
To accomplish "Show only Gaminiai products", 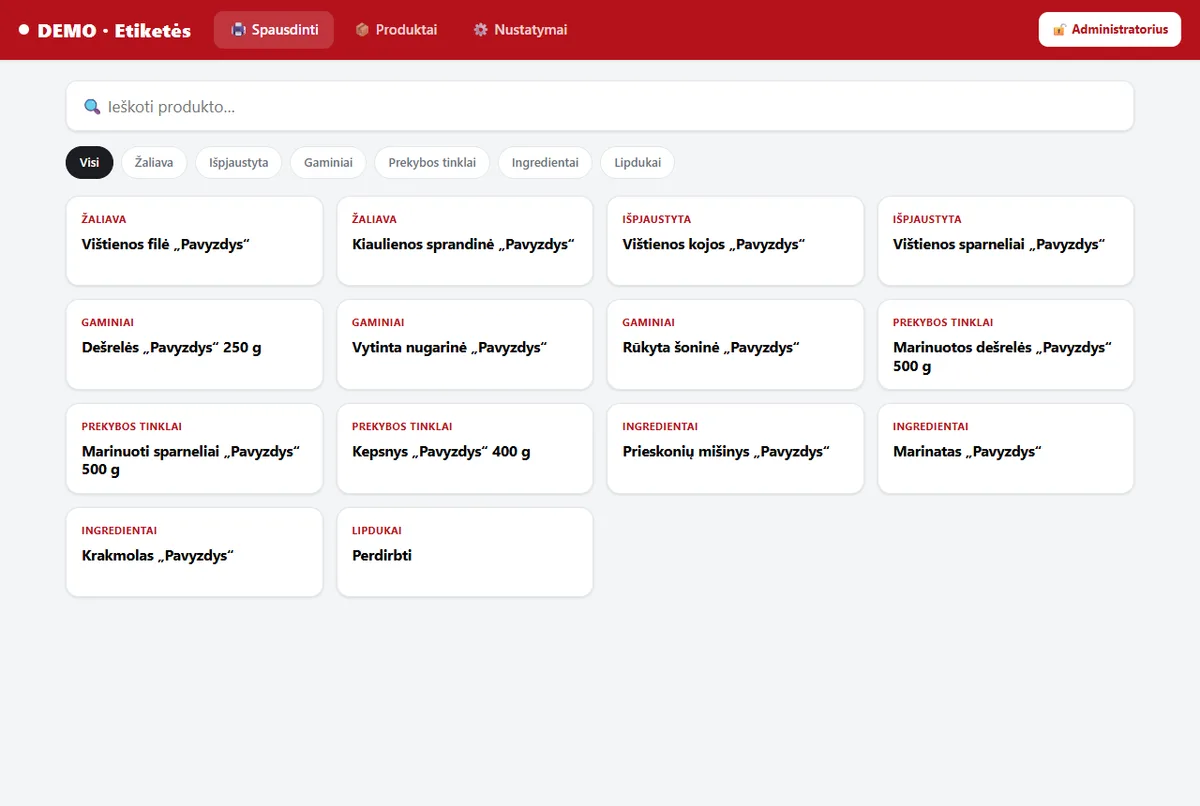I will (x=328, y=162).
